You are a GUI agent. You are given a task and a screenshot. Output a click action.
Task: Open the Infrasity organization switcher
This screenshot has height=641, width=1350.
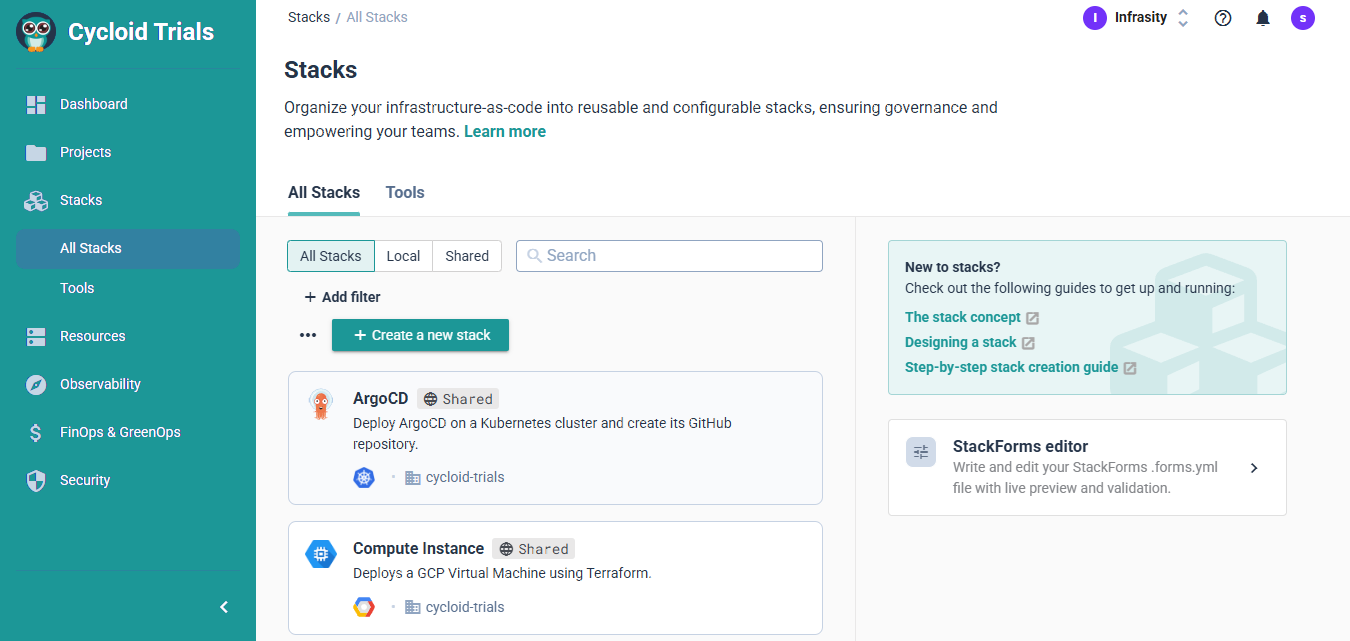(1136, 17)
